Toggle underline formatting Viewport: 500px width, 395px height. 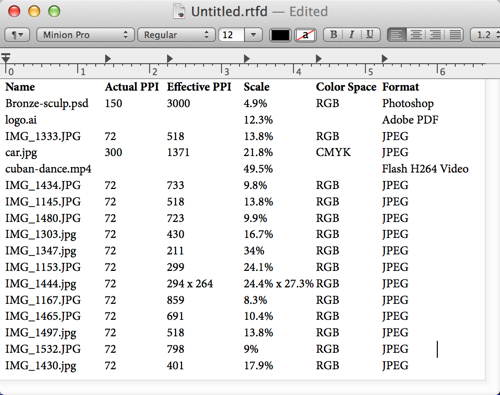(370, 35)
